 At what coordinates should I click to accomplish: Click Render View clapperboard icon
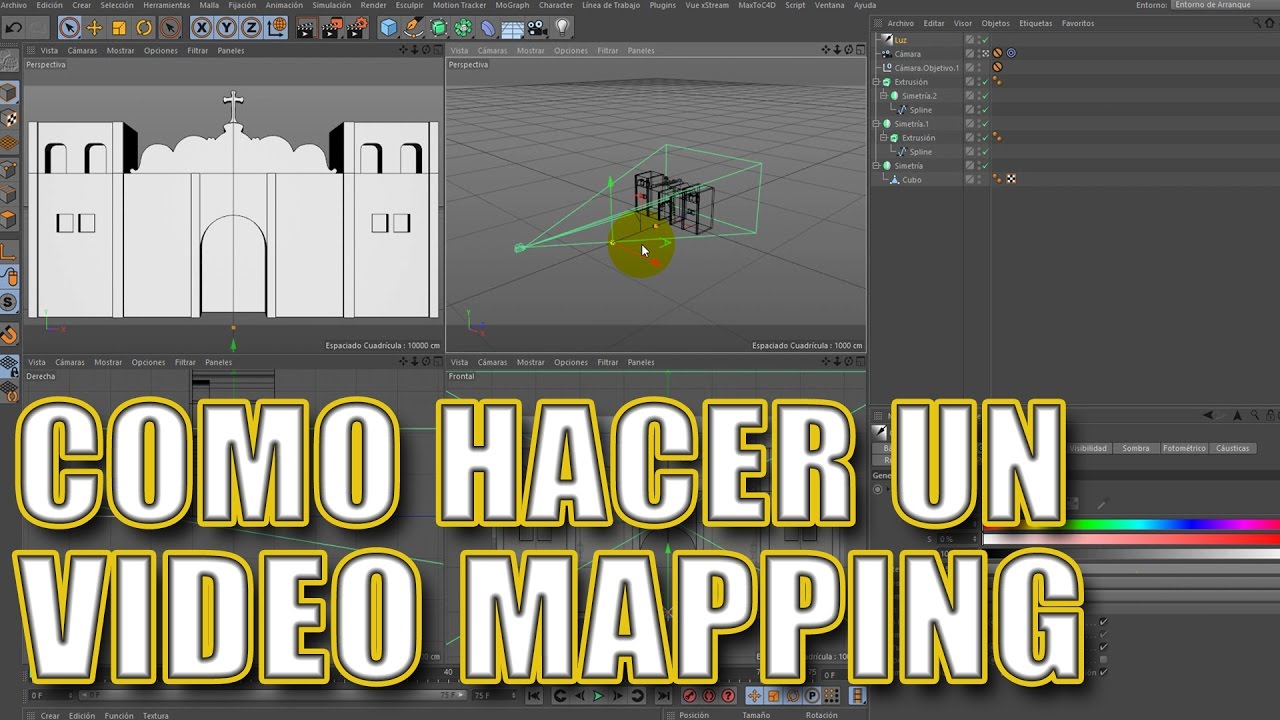[x=305, y=28]
